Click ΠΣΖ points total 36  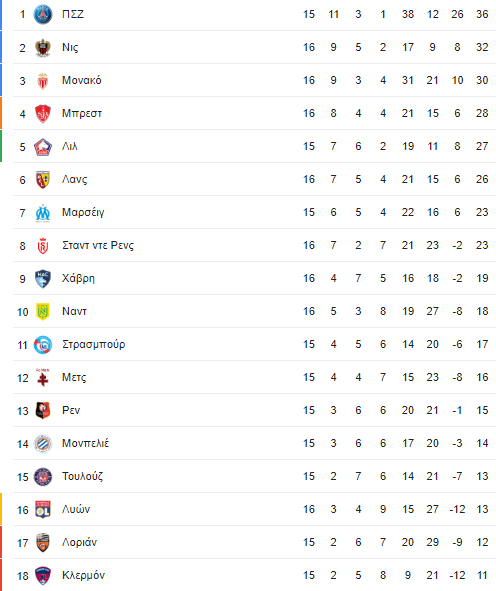tap(482, 14)
